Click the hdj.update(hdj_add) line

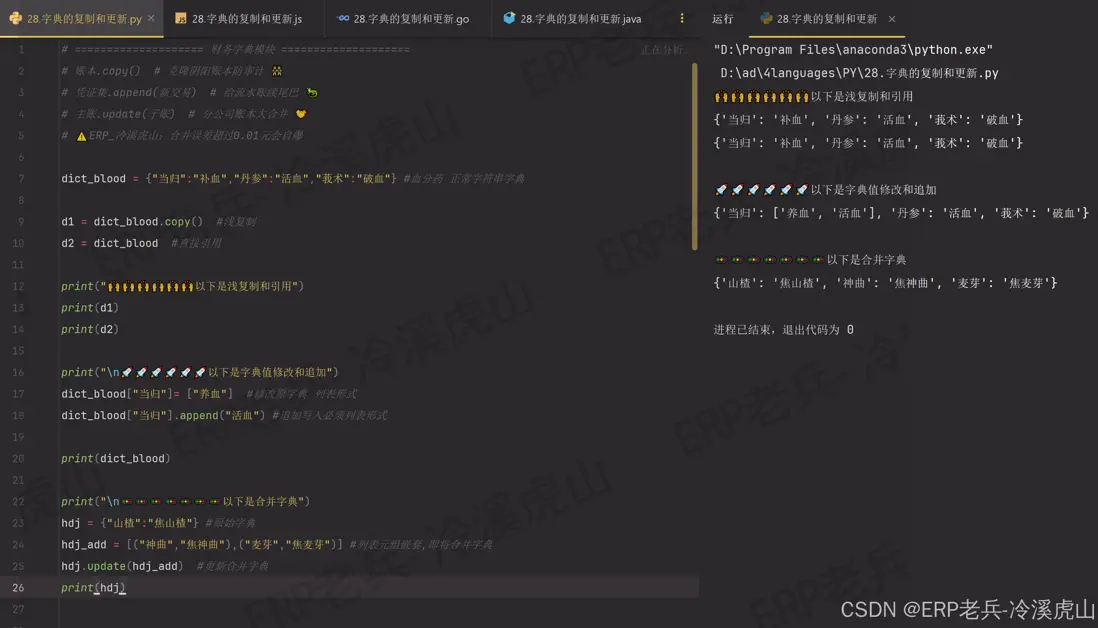point(165,566)
